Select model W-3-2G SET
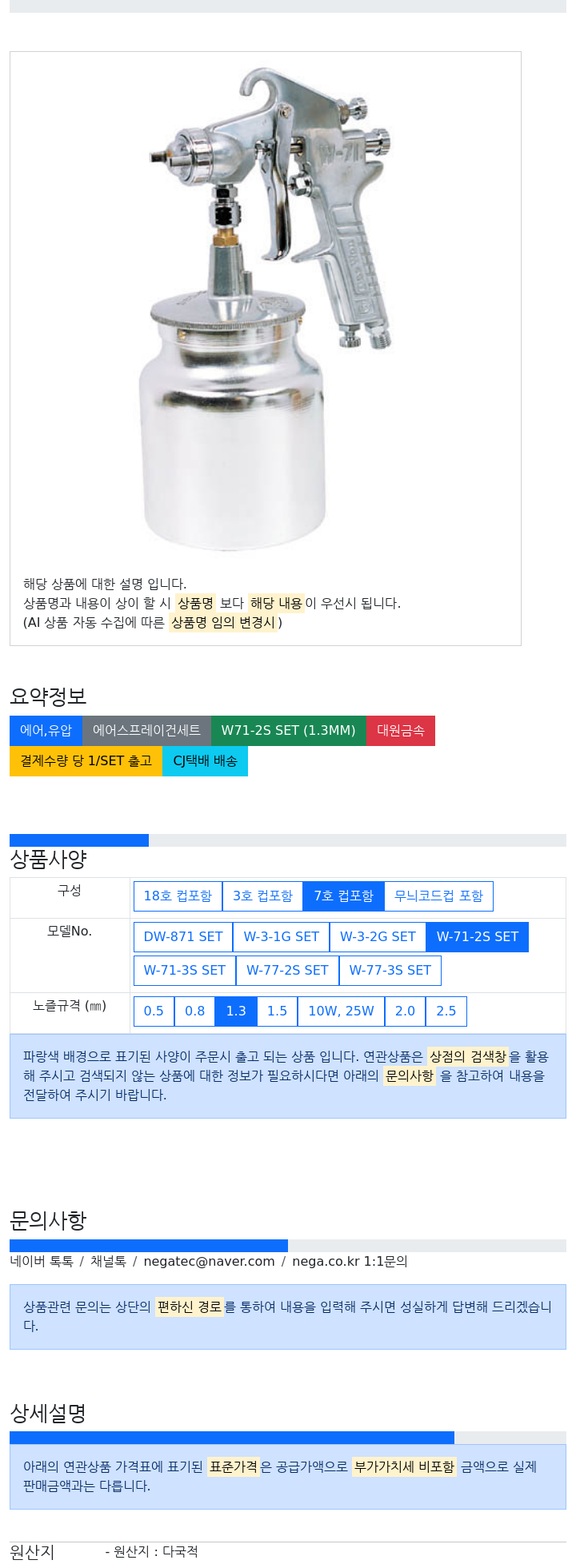 pos(378,936)
